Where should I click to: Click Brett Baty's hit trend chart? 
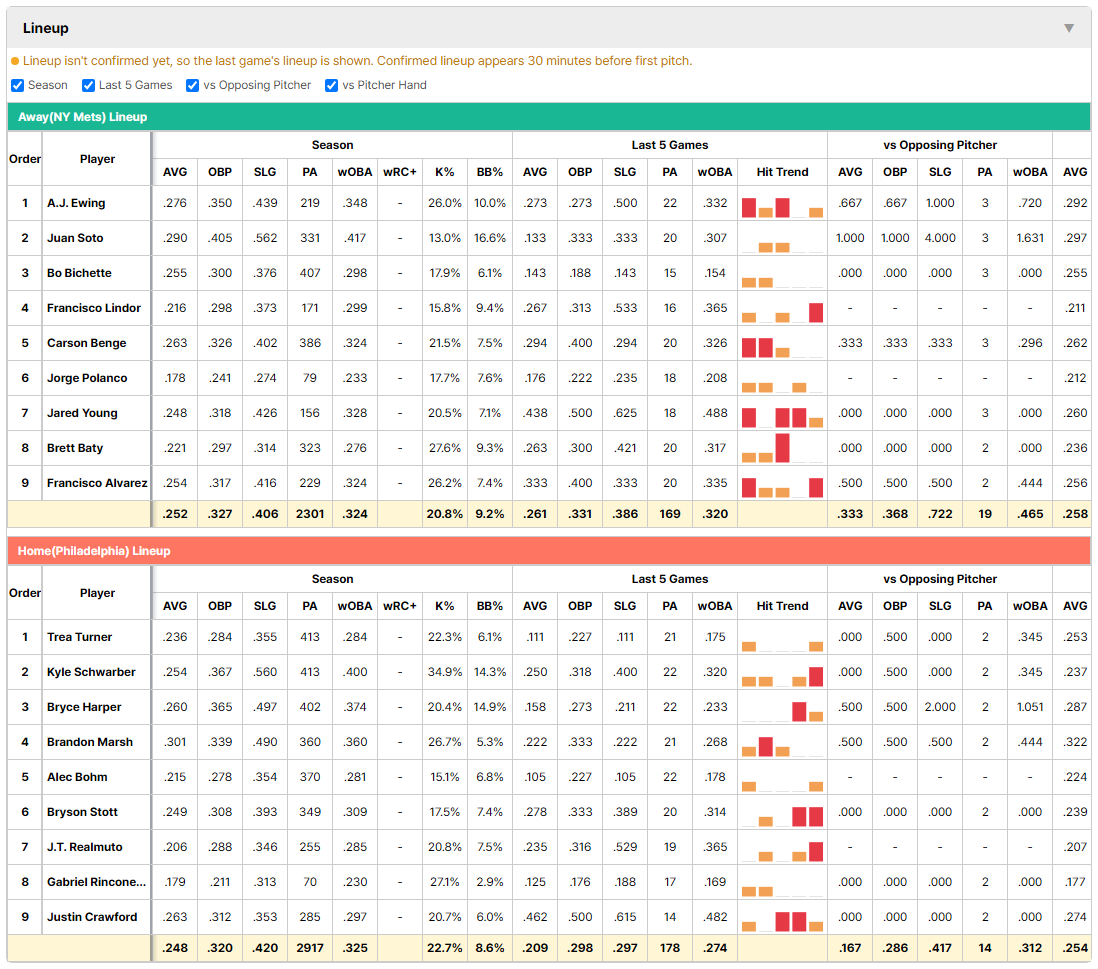[x=782, y=448]
